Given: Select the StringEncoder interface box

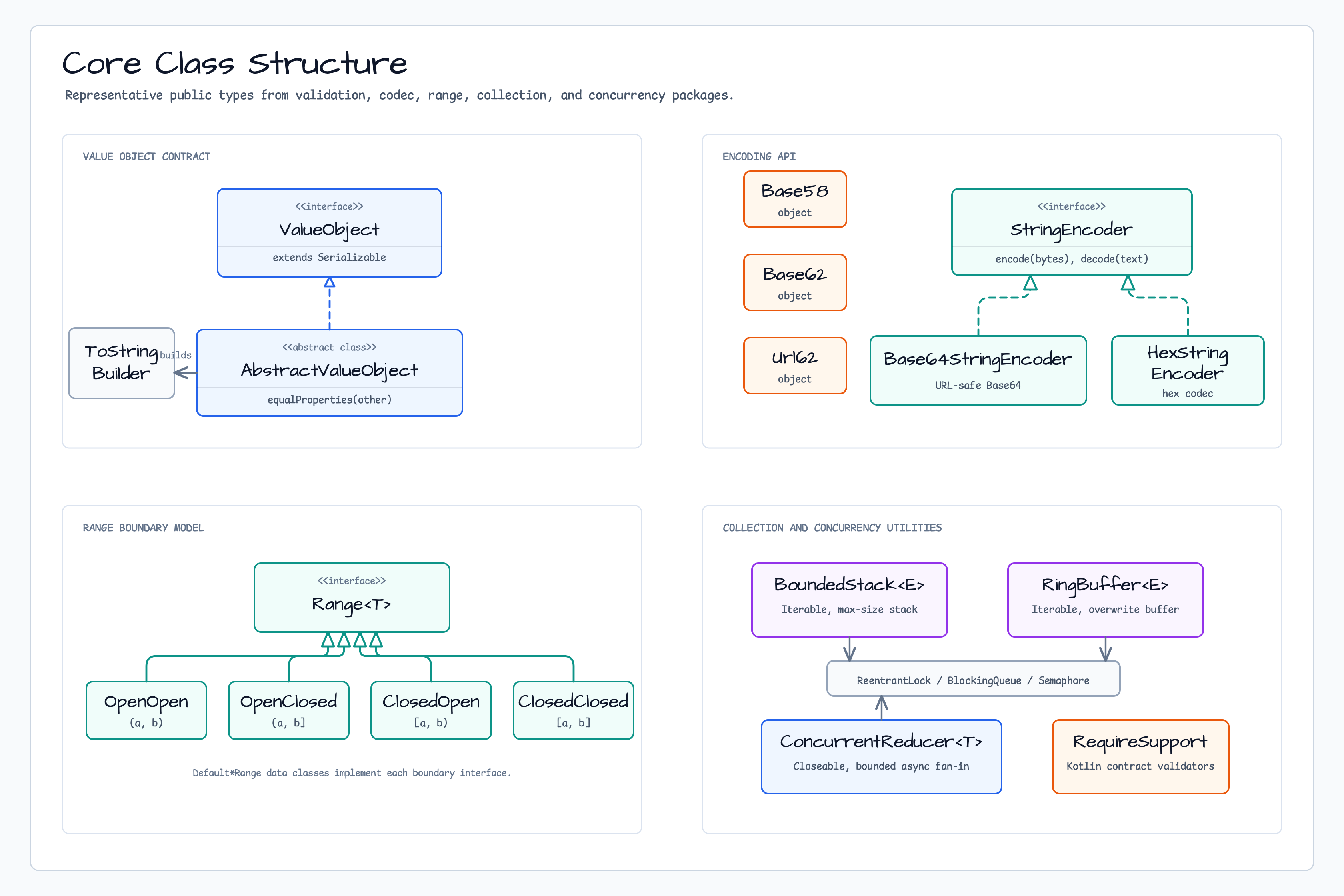Looking at the screenshot, I should (1072, 232).
